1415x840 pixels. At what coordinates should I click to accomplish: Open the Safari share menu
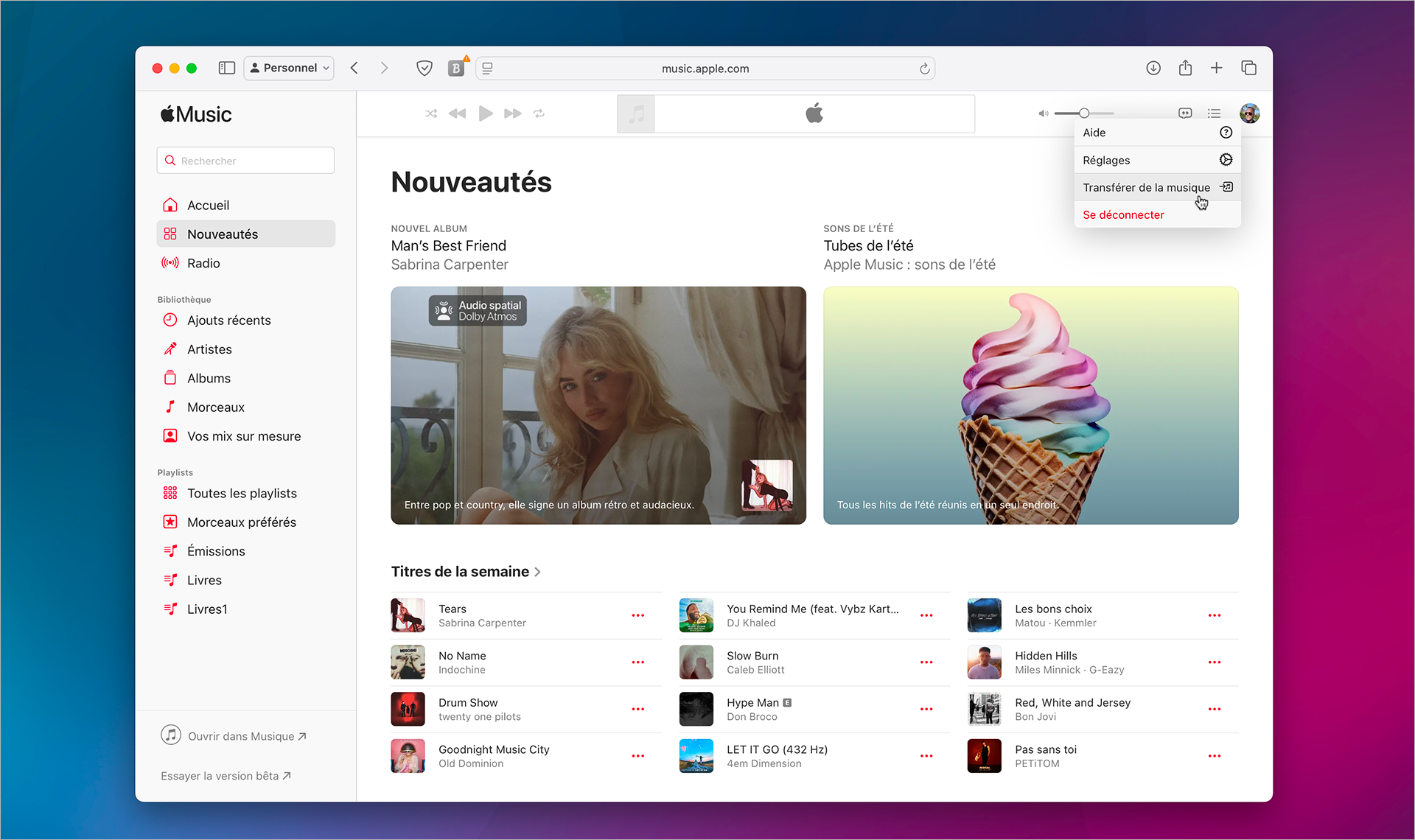(x=1185, y=68)
